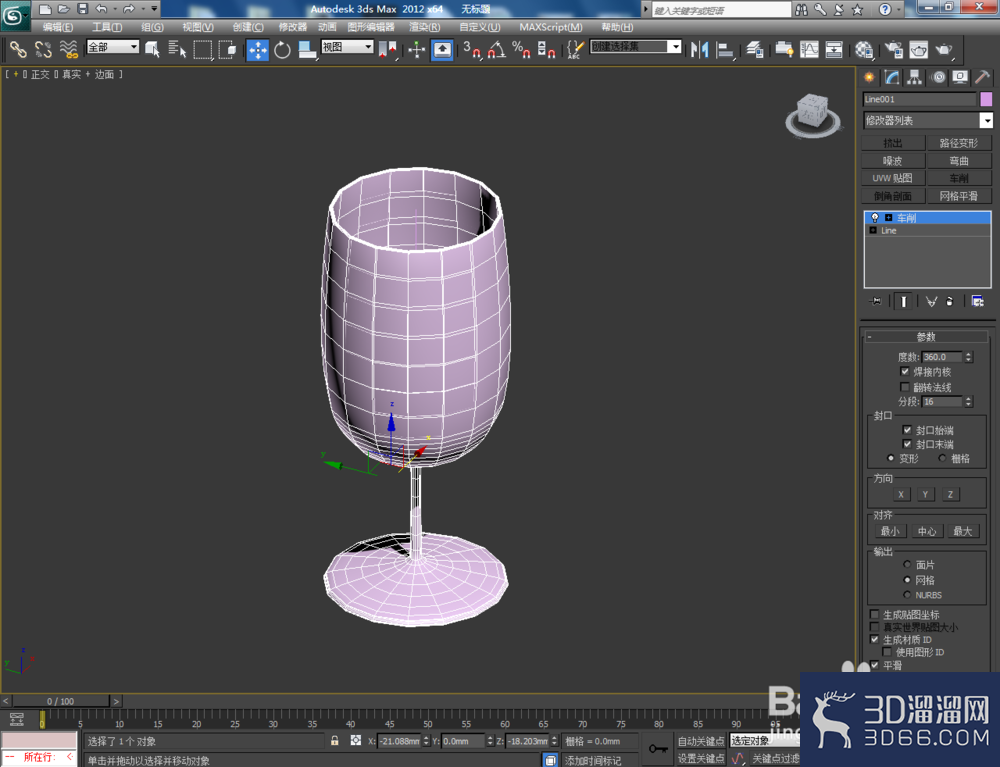This screenshot has height=767, width=1000.
Task: Click the Render Production teapot icon
Action: [x=943, y=50]
